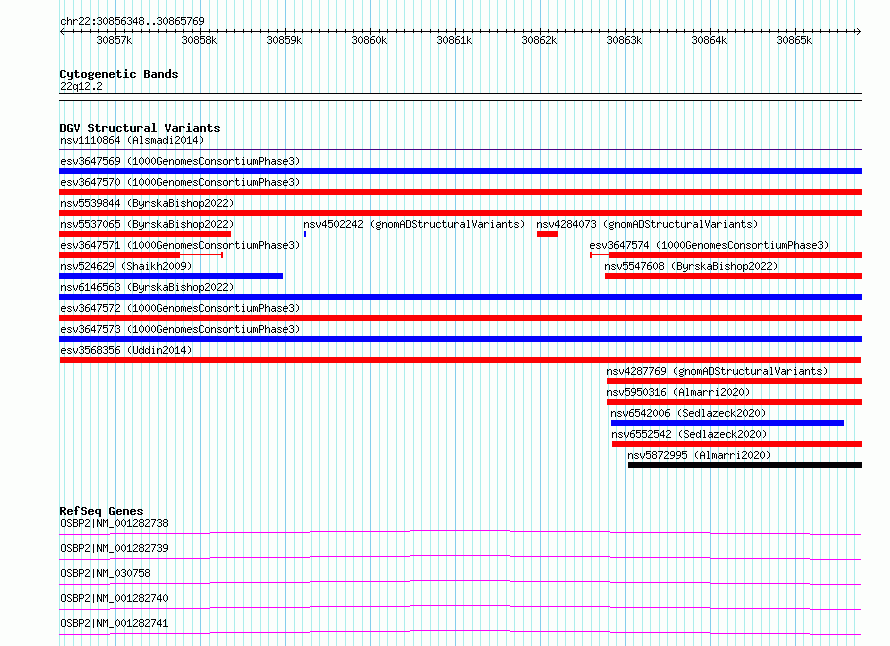Select the red nsv5537065 variant bar

pos(145,234)
